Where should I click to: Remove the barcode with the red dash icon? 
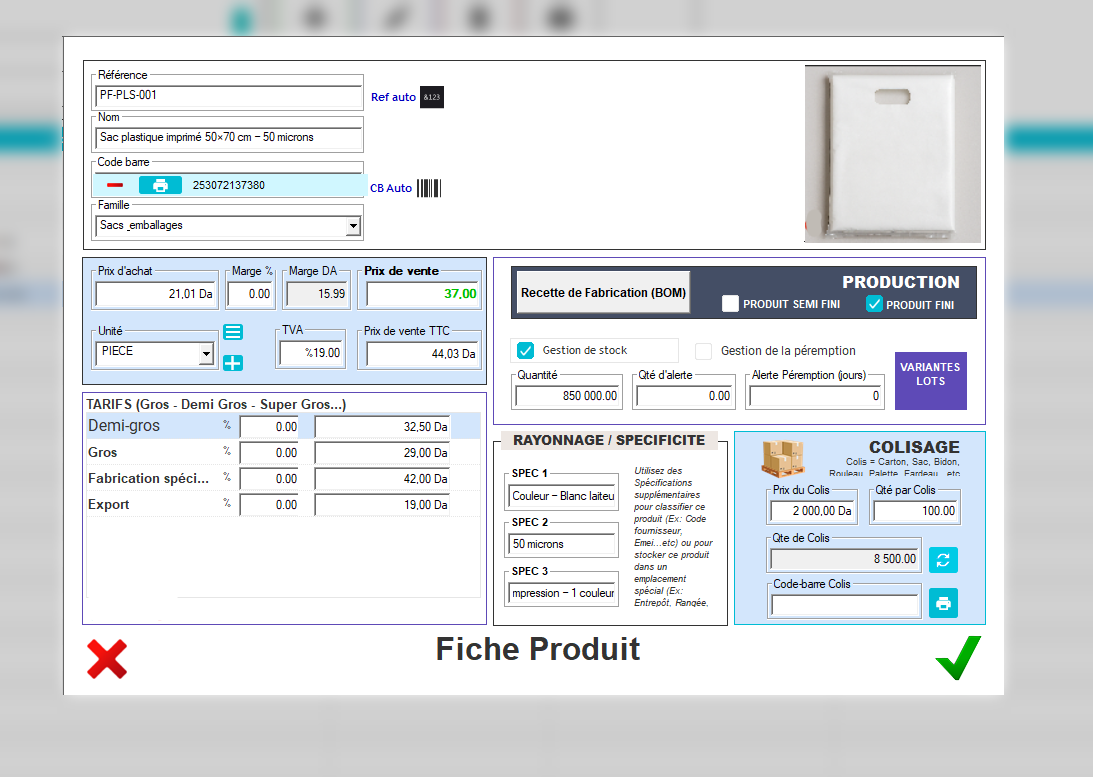[x=114, y=185]
